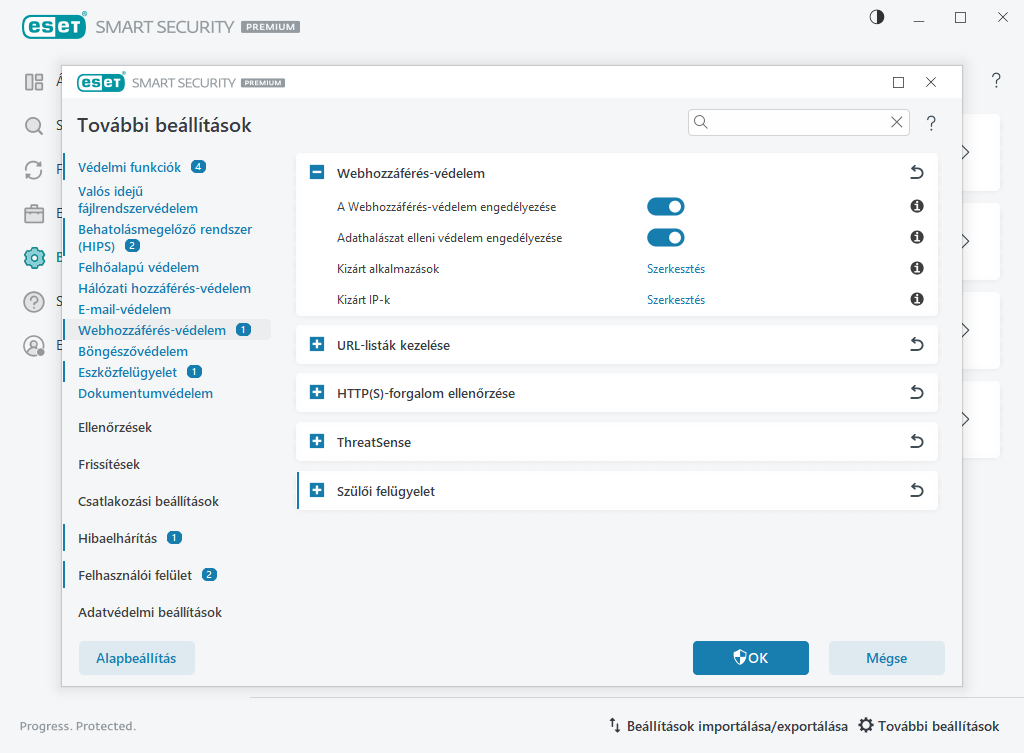Select Frissítések in the left menu
The height and width of the screenshot is (753, 1024).
tap(109, 465)
